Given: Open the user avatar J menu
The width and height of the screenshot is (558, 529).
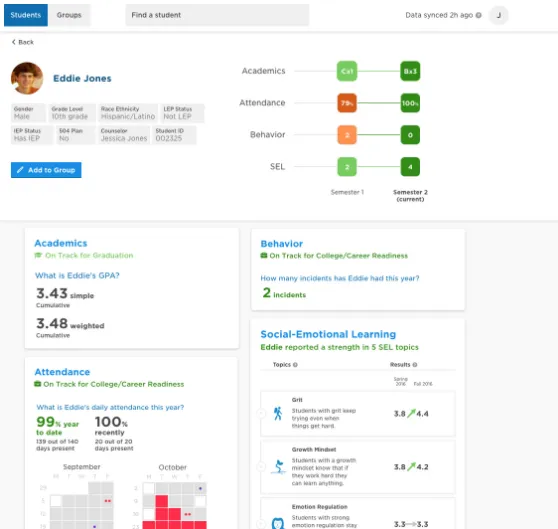Looking at the screenshot, I should click(x=499, y=15).
